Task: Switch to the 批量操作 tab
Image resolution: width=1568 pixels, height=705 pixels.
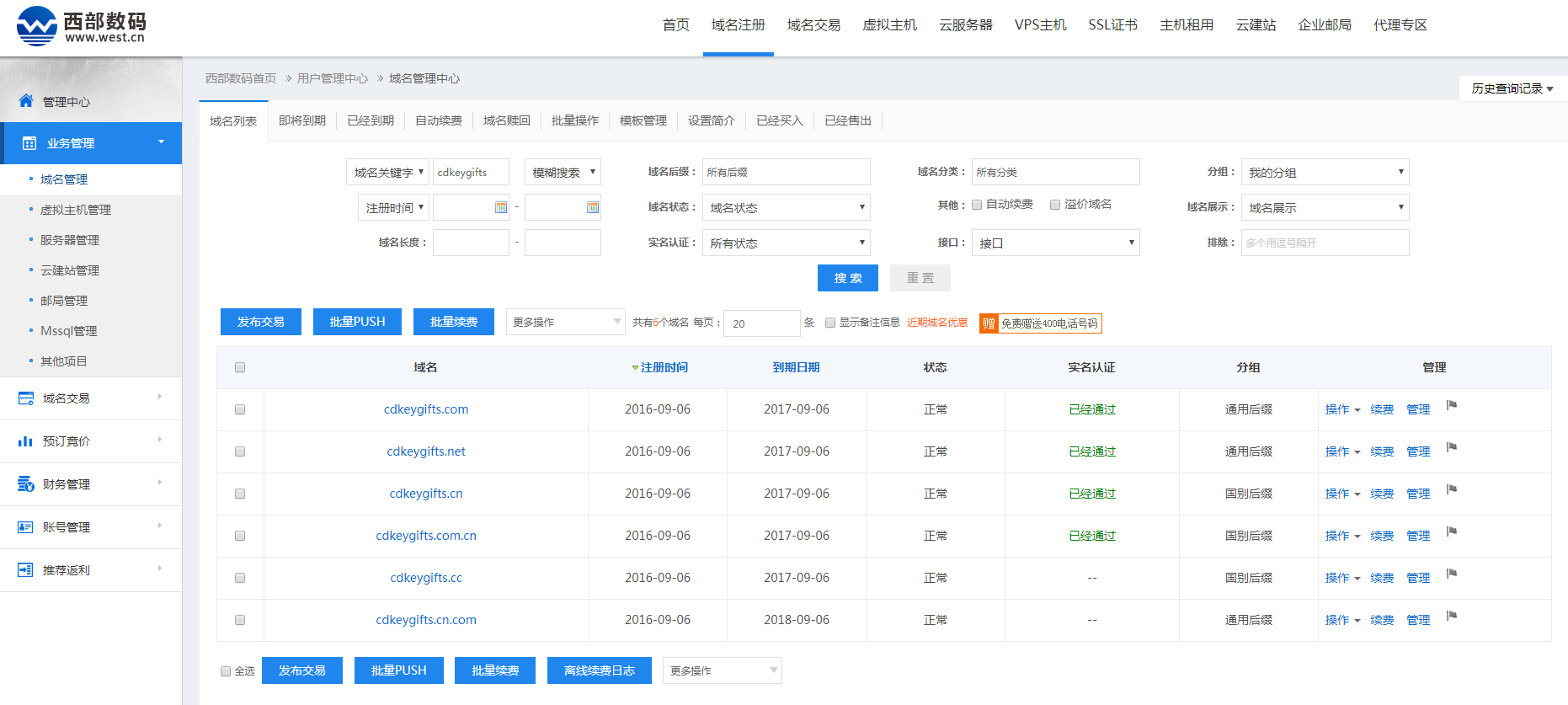Action: click(x=575, y=120)
